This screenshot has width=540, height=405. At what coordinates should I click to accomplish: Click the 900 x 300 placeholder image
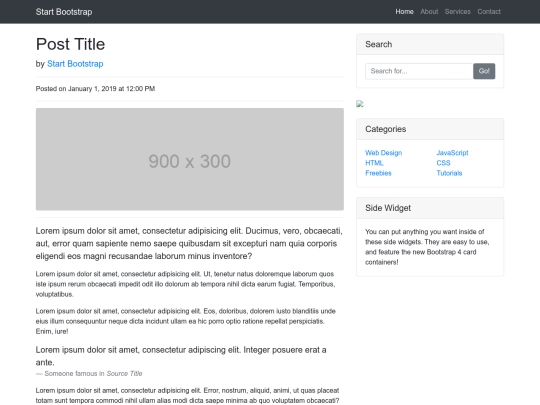[190, 159]
